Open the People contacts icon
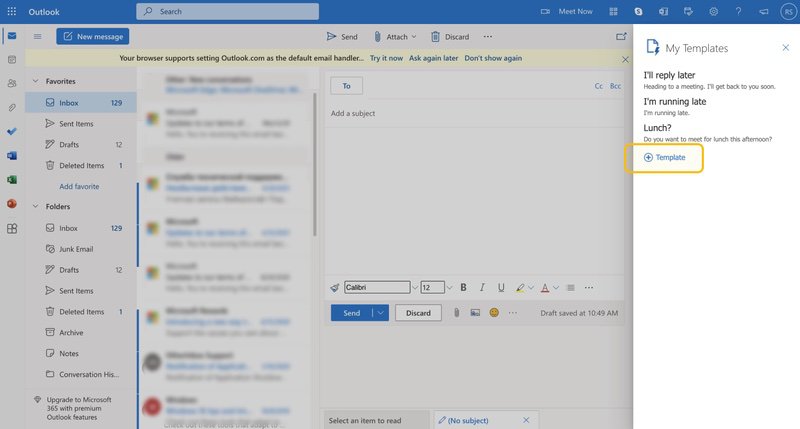The width and height of the screenshot is (800, 429). click(11, 84)
